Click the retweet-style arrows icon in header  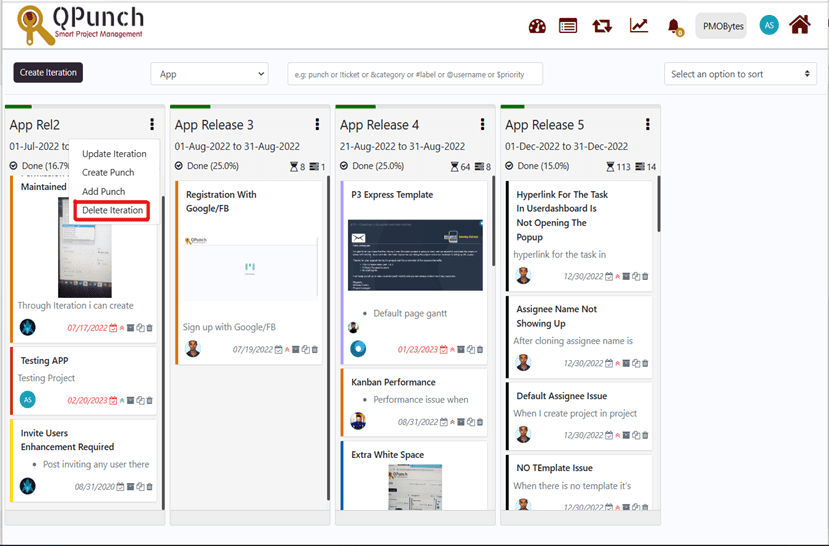(602, 26)
